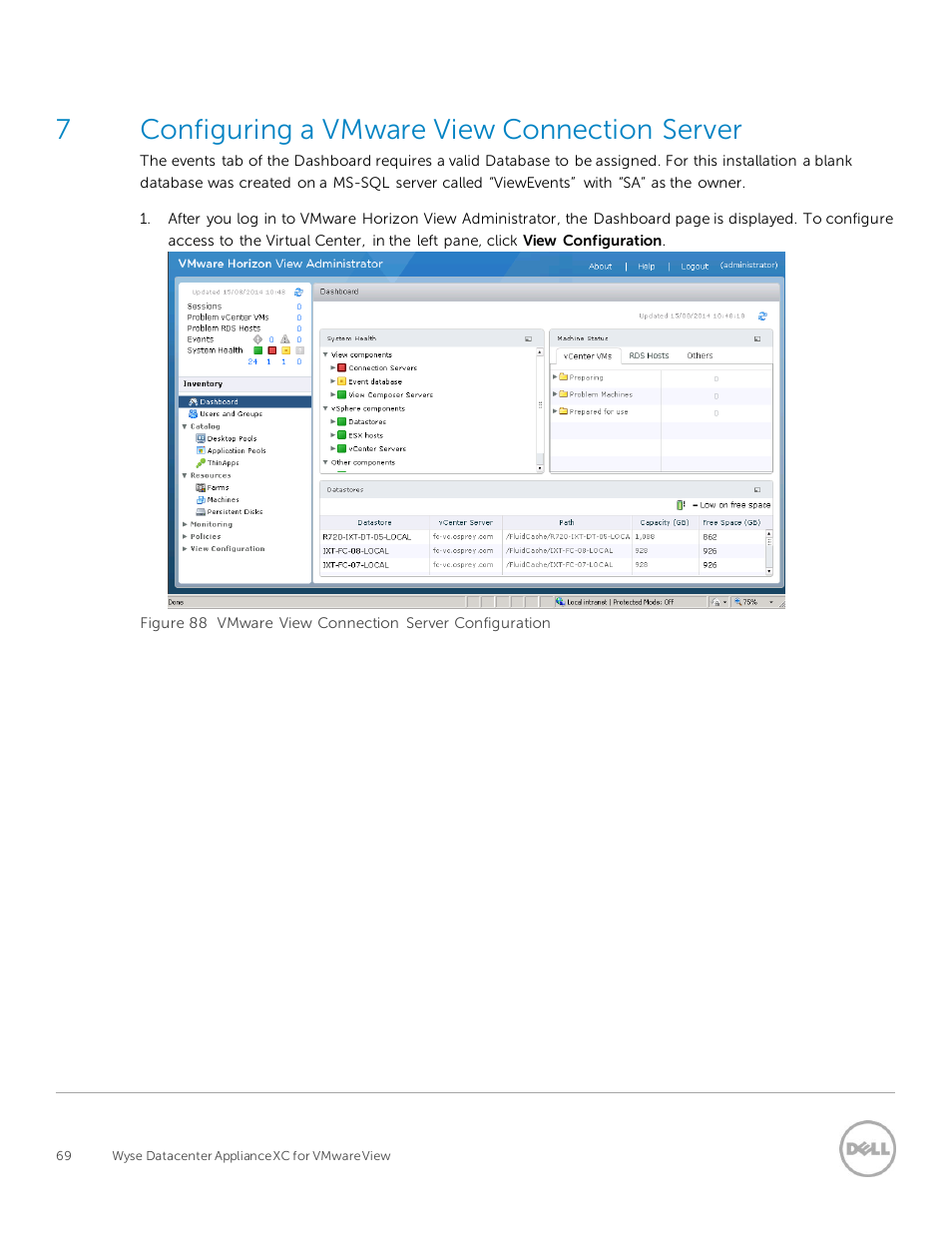Minimize the Machine Status panel
This screenshot has width=952, height=1233.
(x=757, y=339)
